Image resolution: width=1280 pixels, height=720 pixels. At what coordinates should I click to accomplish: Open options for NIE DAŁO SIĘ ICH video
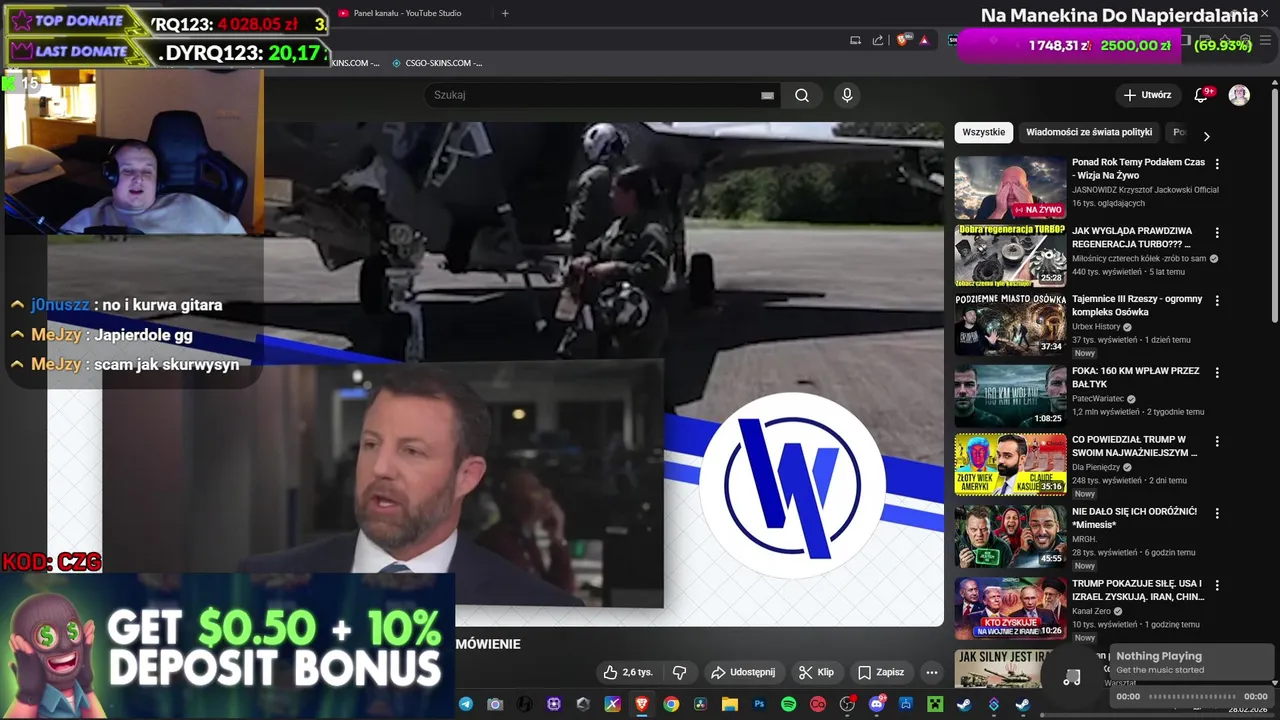pyautogui.click(x=1217, y=513)
